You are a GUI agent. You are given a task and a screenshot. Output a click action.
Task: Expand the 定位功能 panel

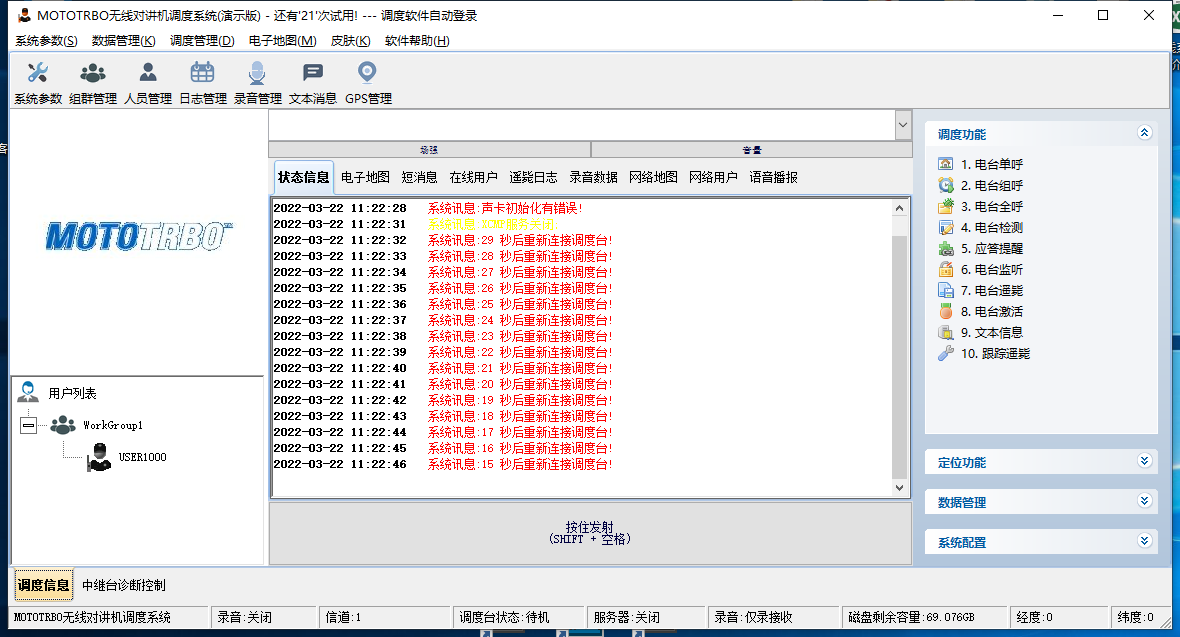pyautogui.click(x=1145, y=462)
